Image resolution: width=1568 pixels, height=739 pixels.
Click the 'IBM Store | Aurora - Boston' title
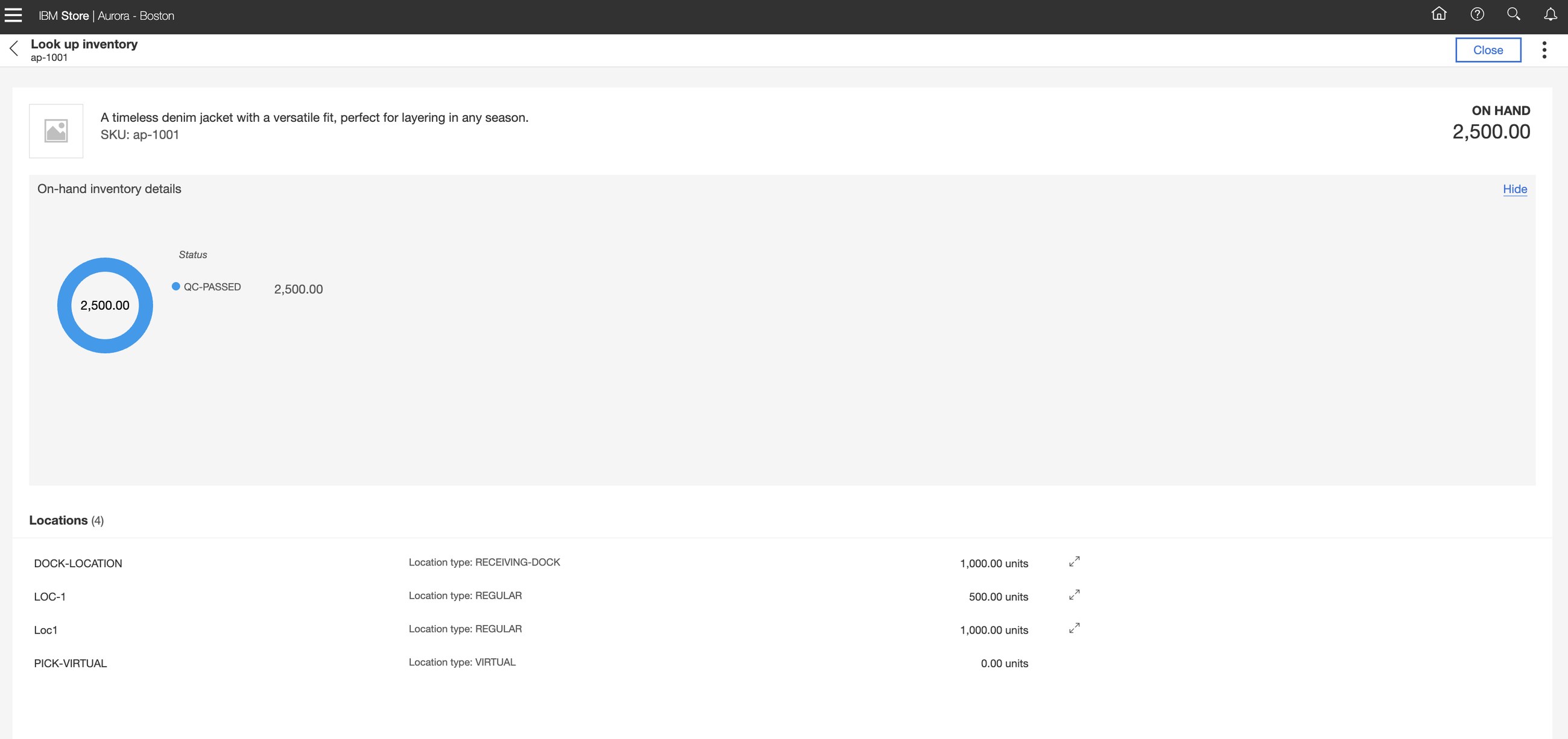tap(107, 16)
